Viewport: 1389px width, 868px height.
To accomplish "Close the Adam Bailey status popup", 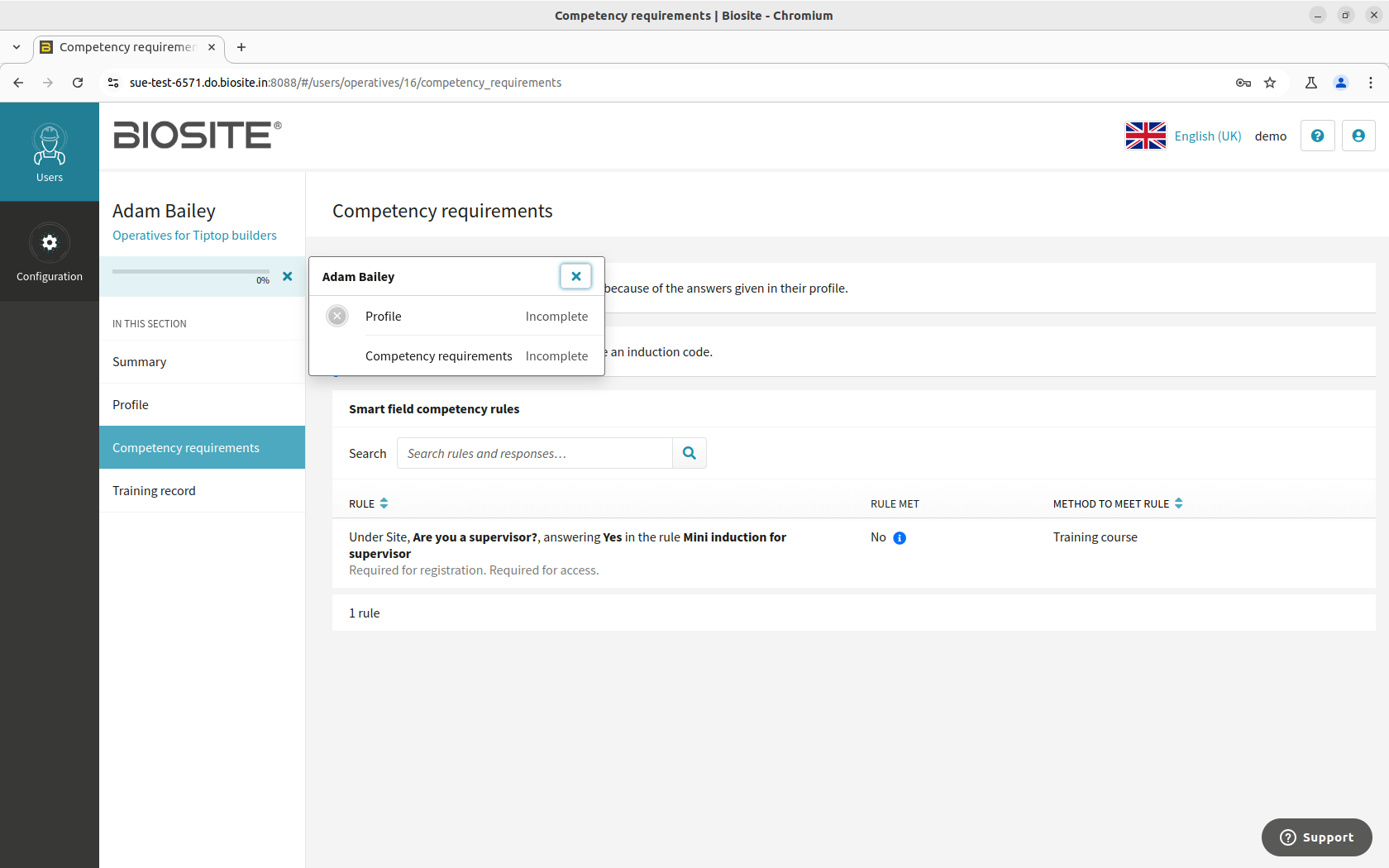I will 575,276.
